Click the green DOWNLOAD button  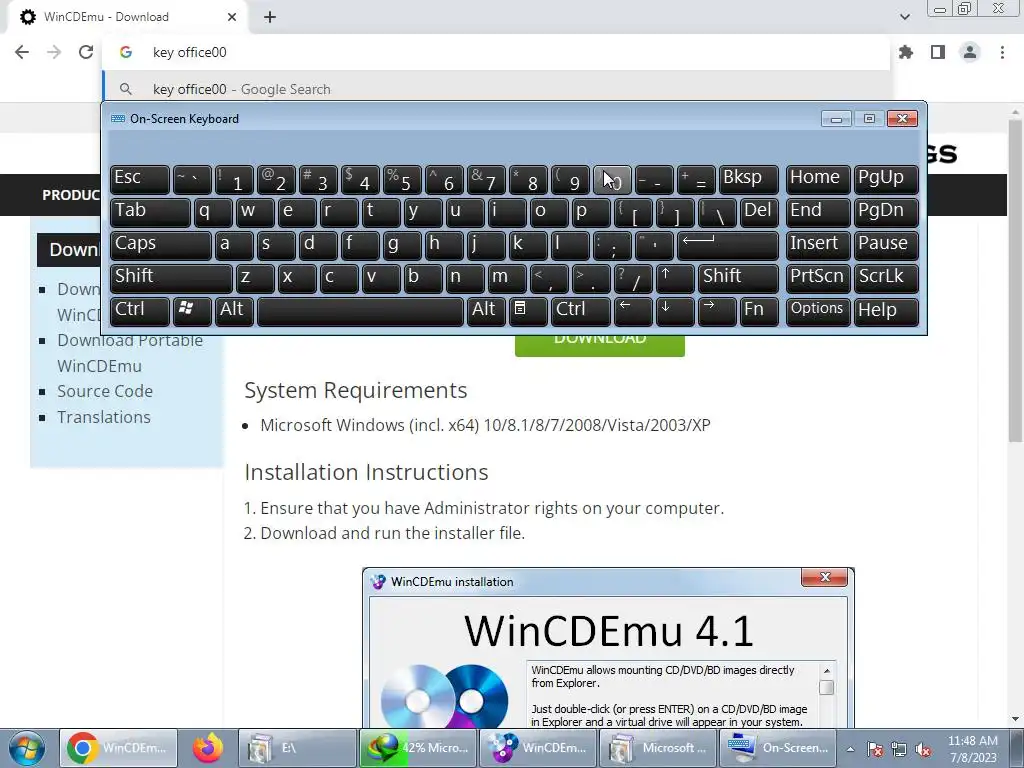600,345
